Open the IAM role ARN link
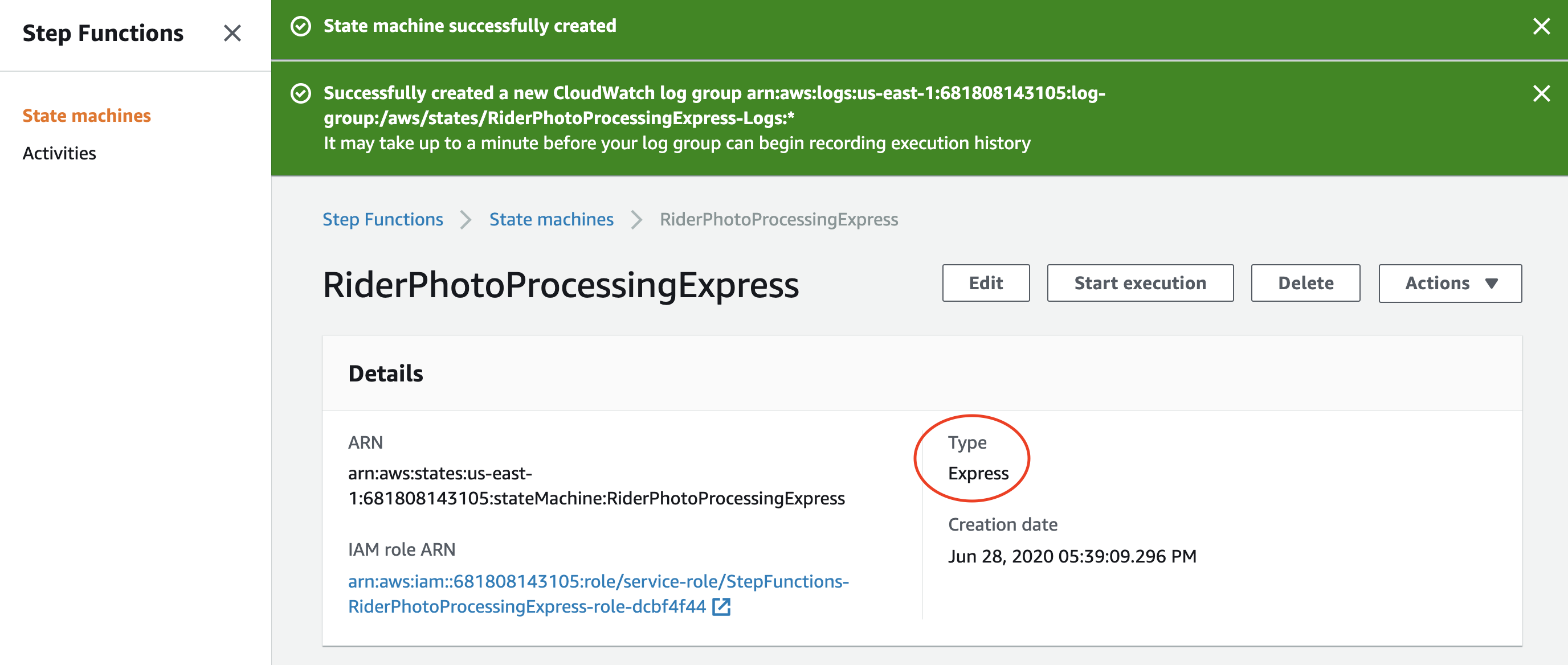Image resolution: width=1568 pixels, height=665 pixels. tap(598, 594)
